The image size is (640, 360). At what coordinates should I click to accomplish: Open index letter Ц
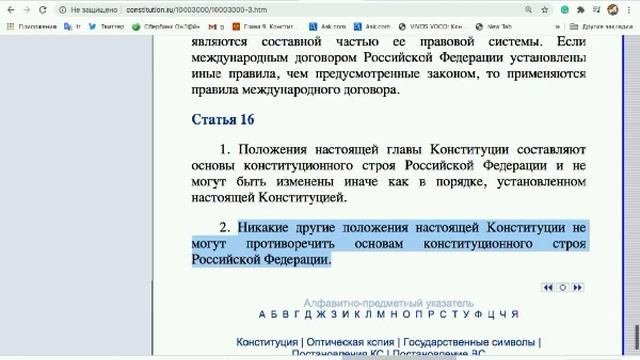[x=491, y=314]
